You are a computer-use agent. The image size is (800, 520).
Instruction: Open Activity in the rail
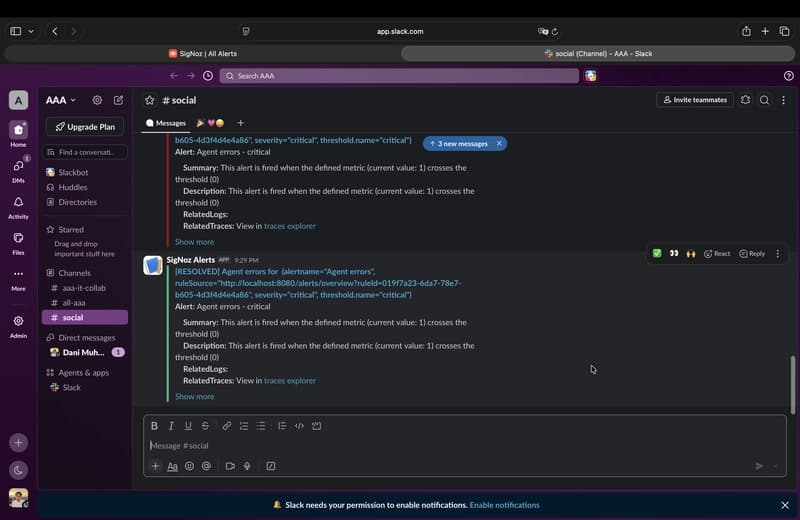pyautogui.click(x=18, y=207)
